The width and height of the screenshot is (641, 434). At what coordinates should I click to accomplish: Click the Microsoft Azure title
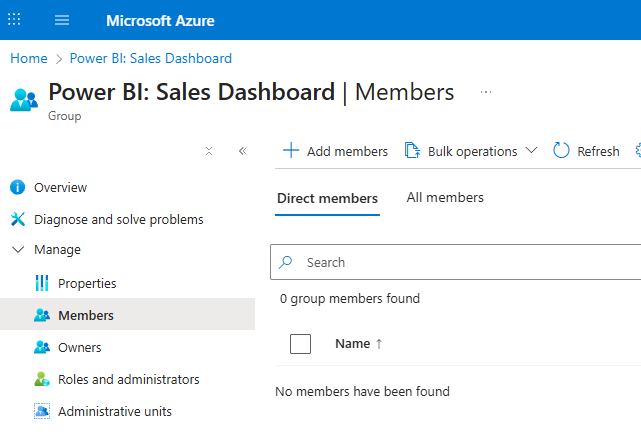click(160, 20)
